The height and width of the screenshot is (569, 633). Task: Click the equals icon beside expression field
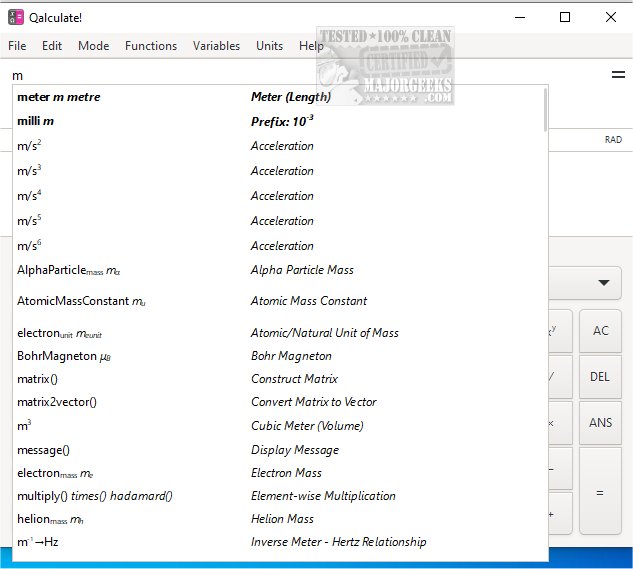tap(618, 75)
